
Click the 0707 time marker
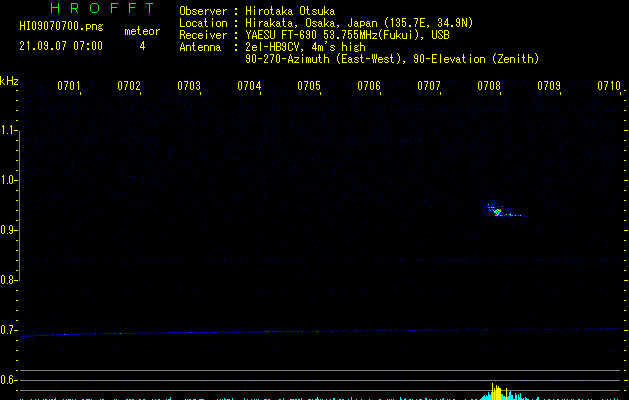(x=428, y=86)
